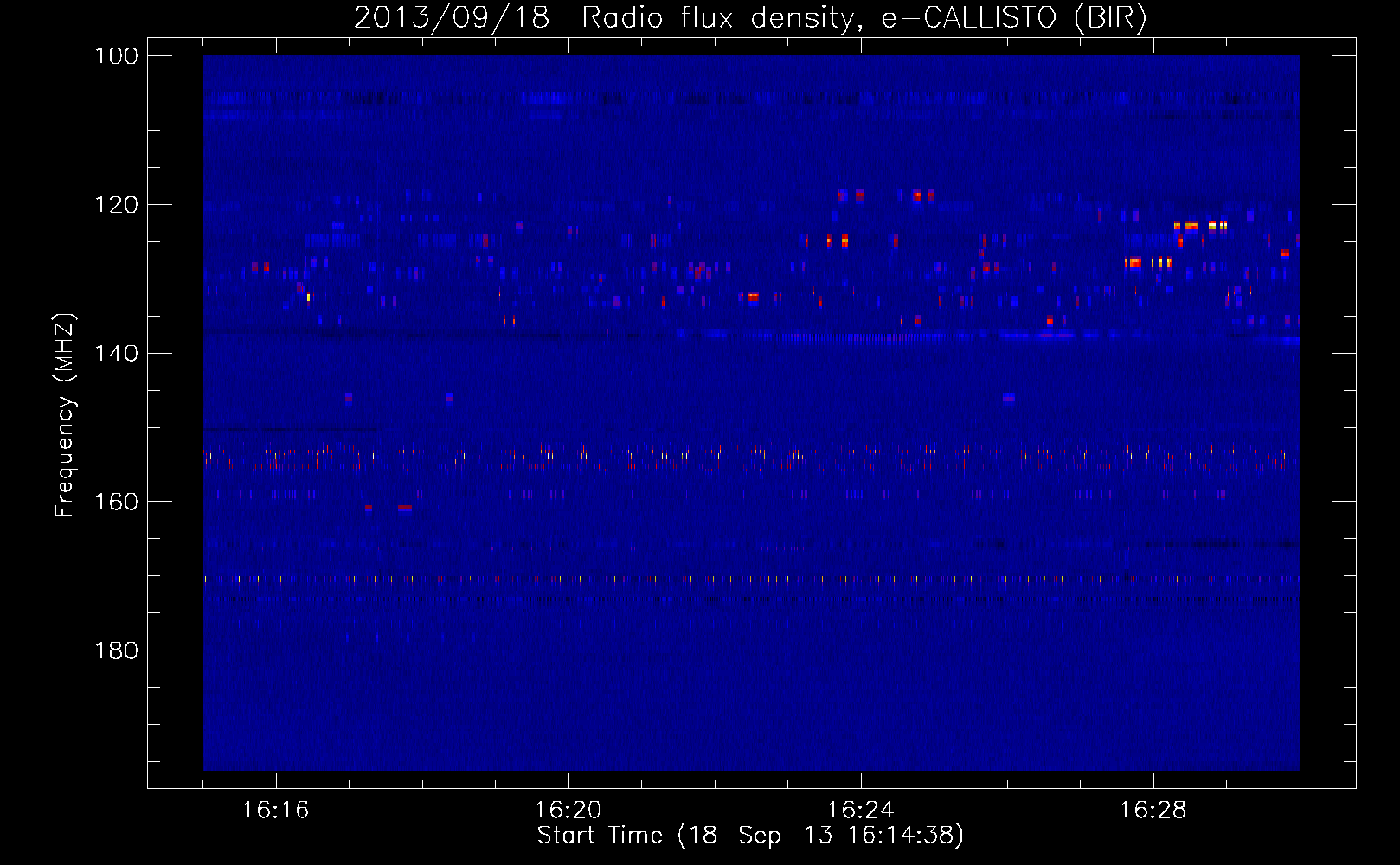Viewport: 1400px width, 865px height.
Task: Click the 180 frequency tick label
Action: 115,650
